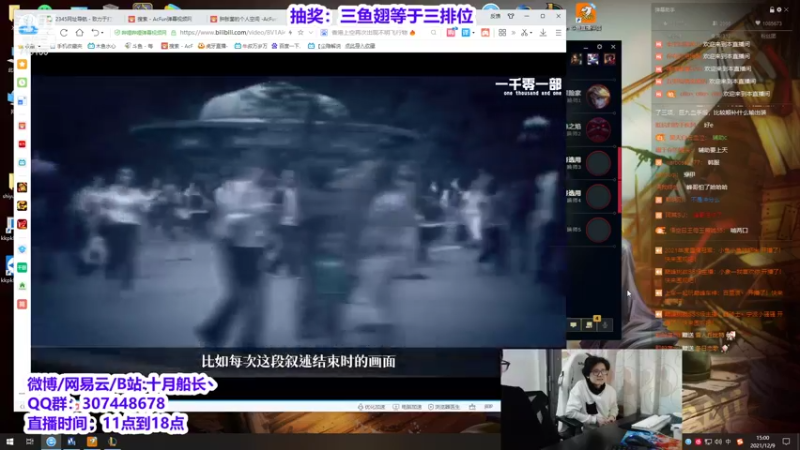
Task: Expand the address bar history dropdown chevron
Action: (311, 33)
